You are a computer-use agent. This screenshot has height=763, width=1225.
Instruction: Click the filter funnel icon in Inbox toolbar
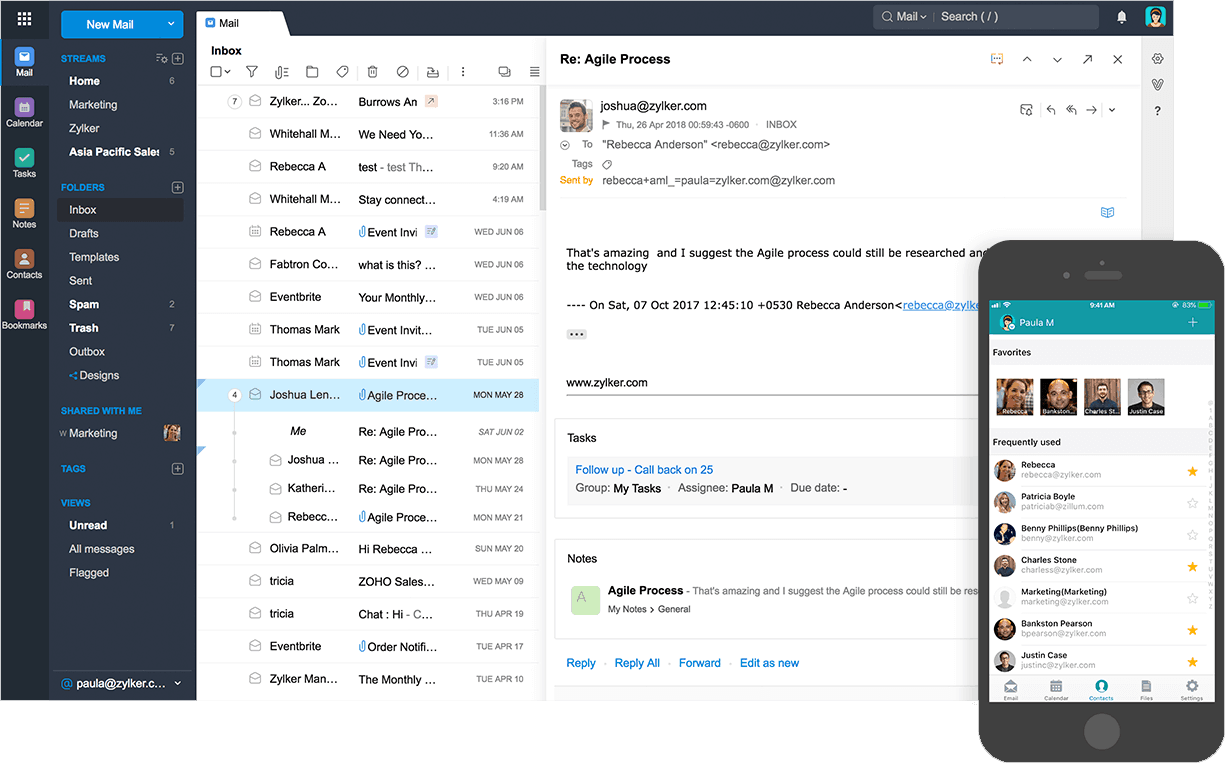tap(252, 72)
